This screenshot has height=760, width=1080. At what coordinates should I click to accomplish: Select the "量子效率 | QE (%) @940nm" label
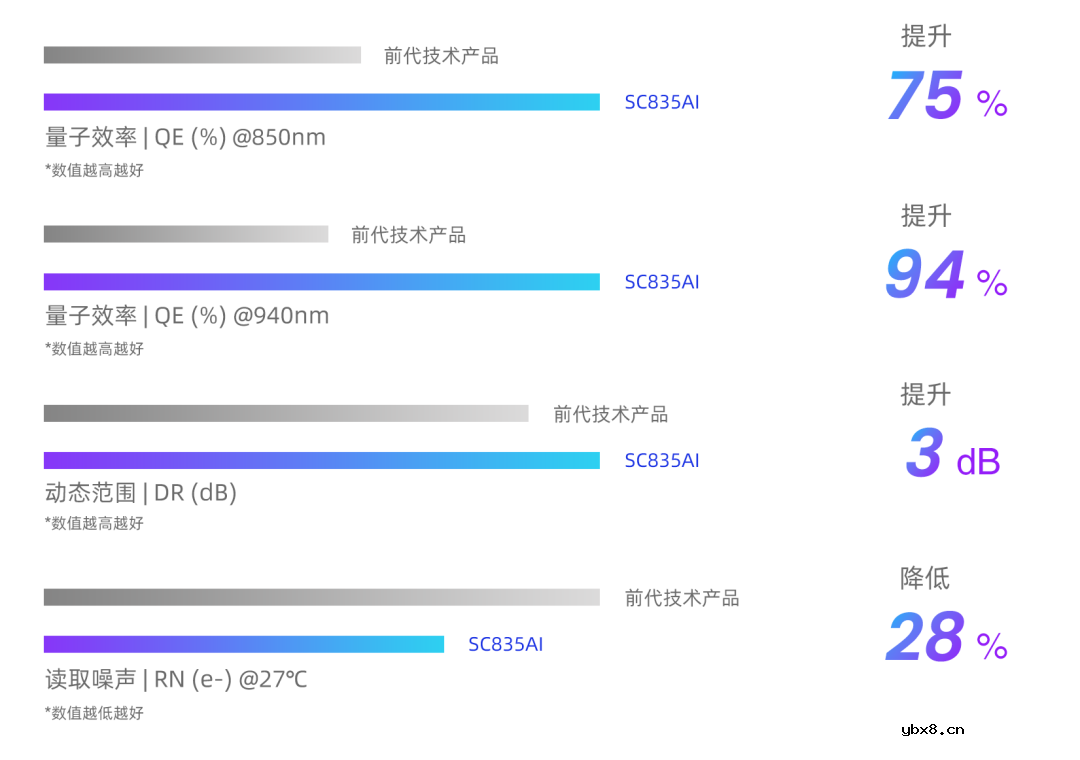(x=187, y=316)
